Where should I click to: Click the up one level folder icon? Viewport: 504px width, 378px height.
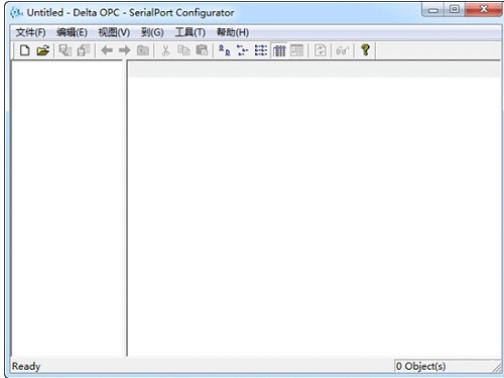143,51
